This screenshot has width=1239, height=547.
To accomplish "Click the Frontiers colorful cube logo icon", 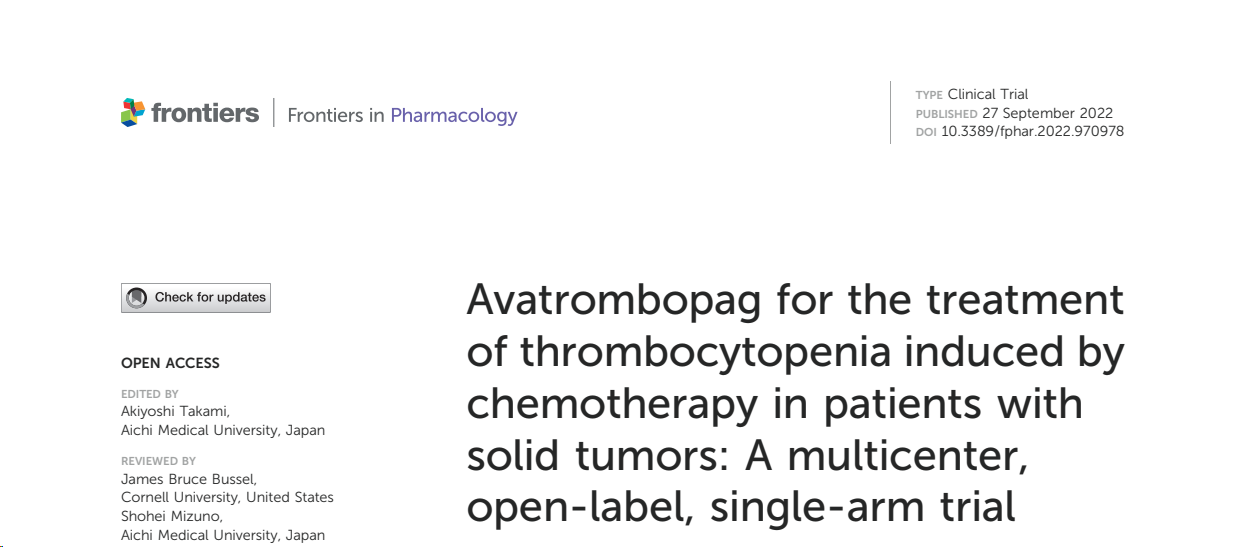I will [x=133, y=113].
